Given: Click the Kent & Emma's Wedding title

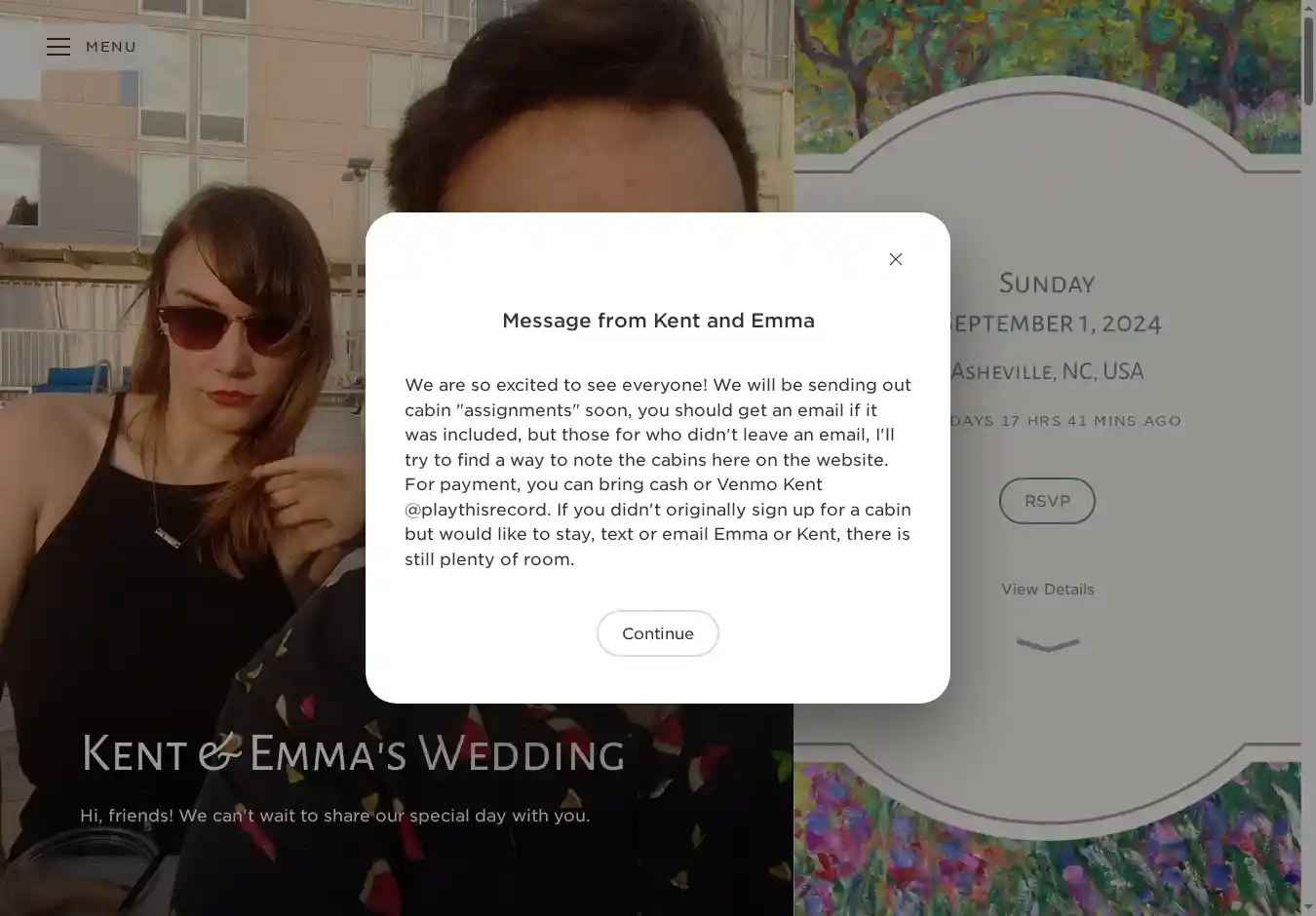Looking at the screenshot, I should 353,754.
